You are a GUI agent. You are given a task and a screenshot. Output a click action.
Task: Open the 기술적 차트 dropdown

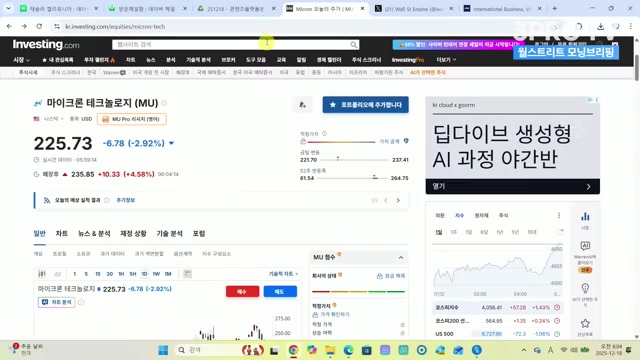pyautogui.click(x=283, y=273)
